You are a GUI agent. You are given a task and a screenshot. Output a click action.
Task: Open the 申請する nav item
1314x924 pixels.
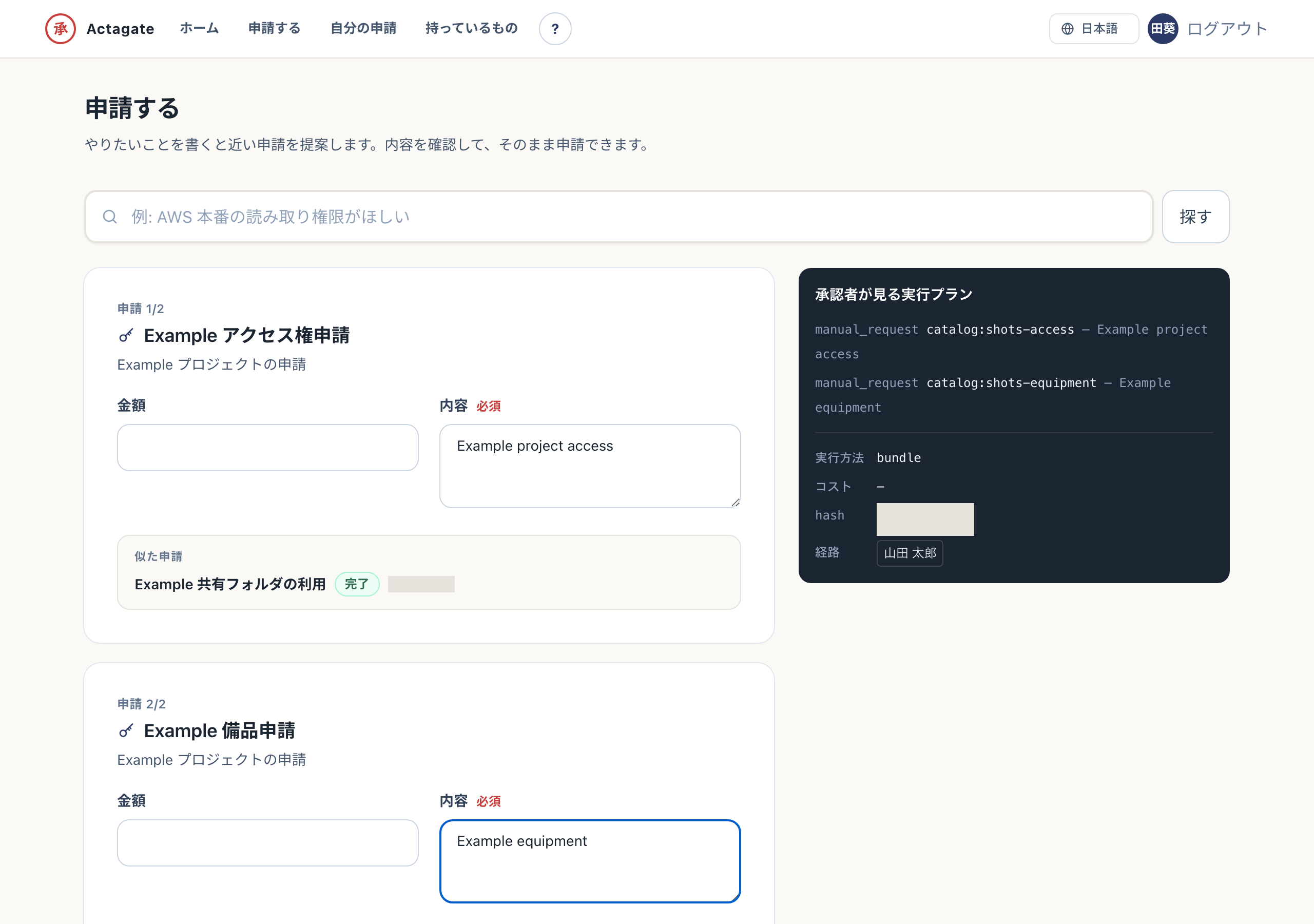274,29
